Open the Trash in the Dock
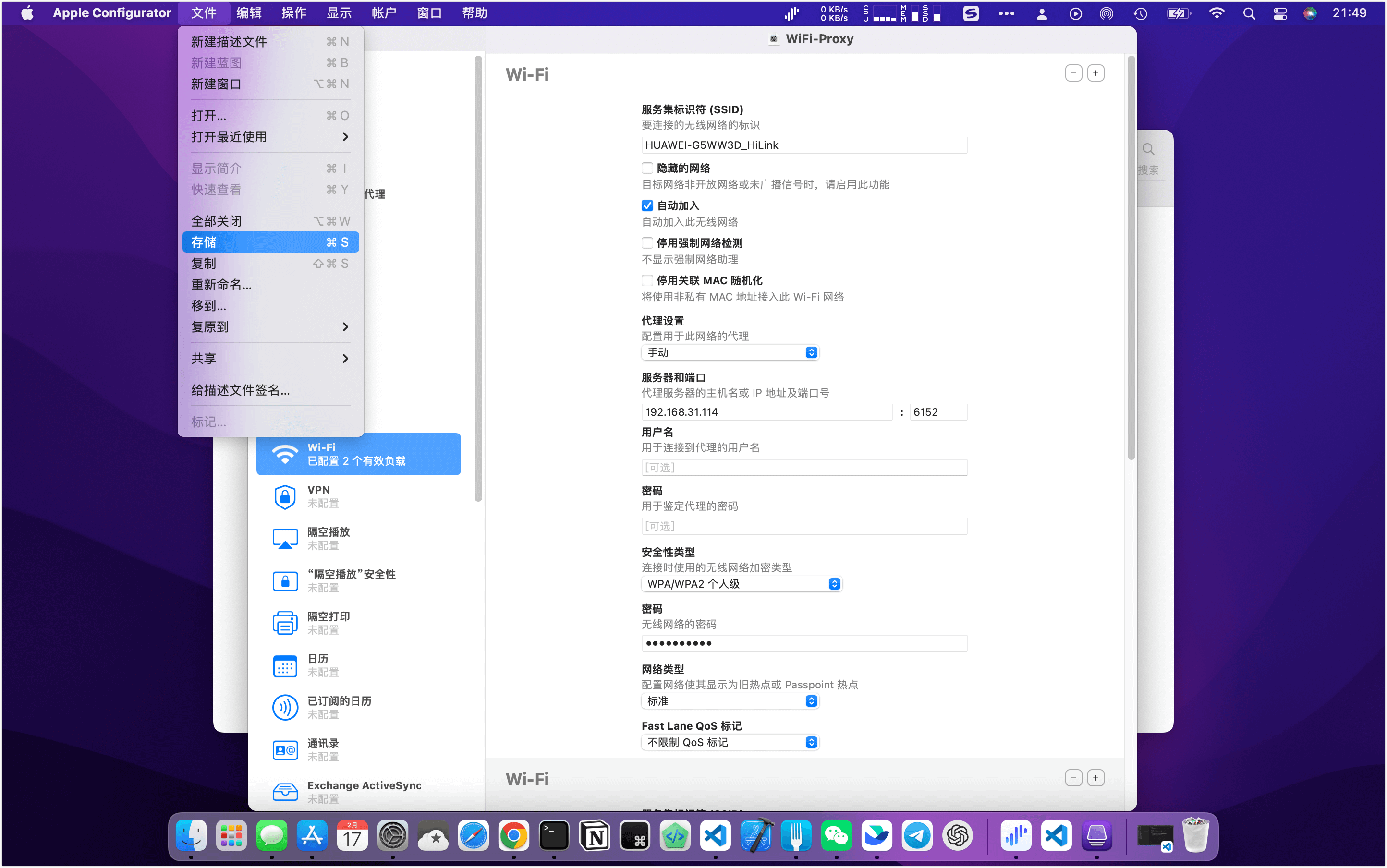The width and height of the screenshot is (1387, 868). click(1196, 836)
